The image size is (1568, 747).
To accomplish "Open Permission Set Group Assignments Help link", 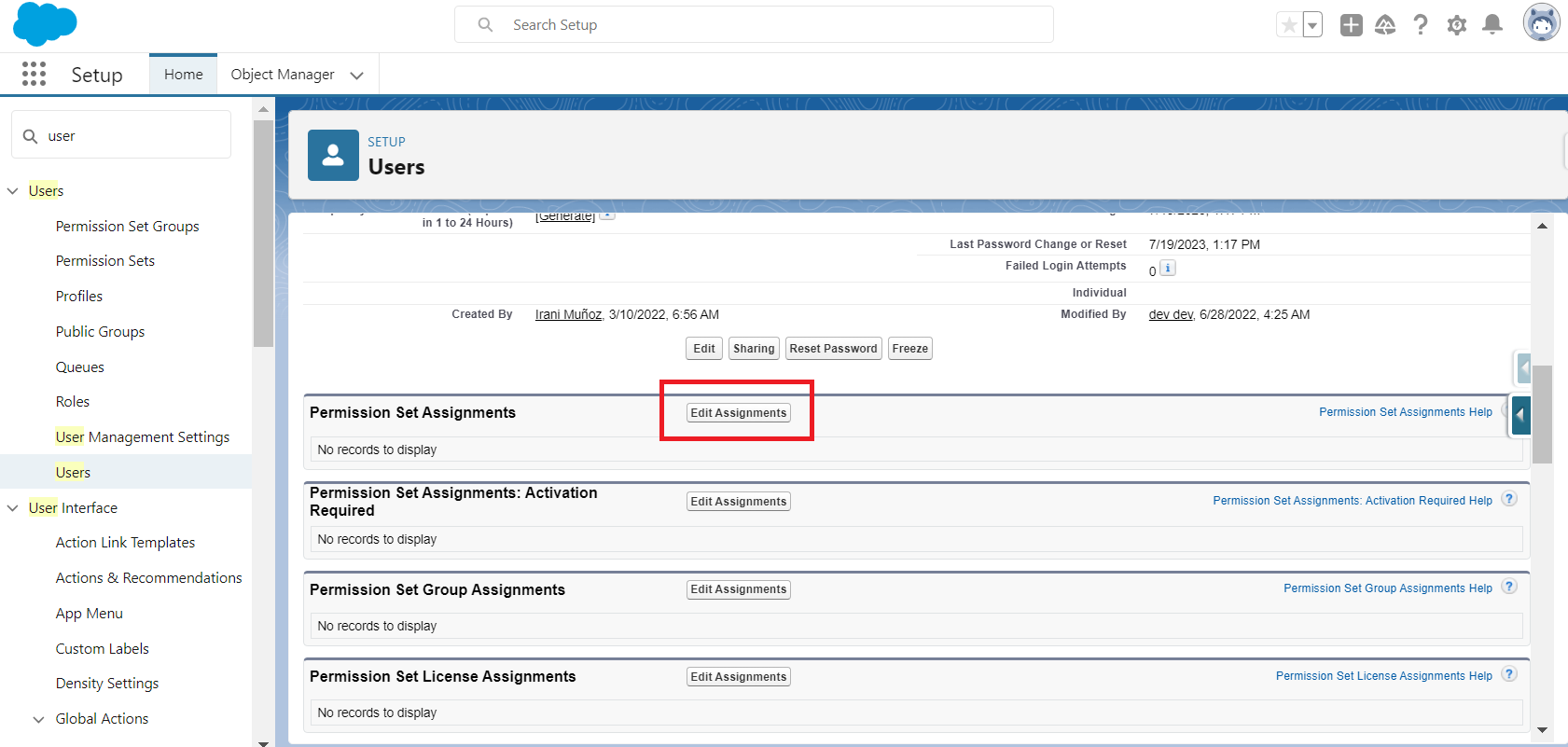I will 1388,588.
